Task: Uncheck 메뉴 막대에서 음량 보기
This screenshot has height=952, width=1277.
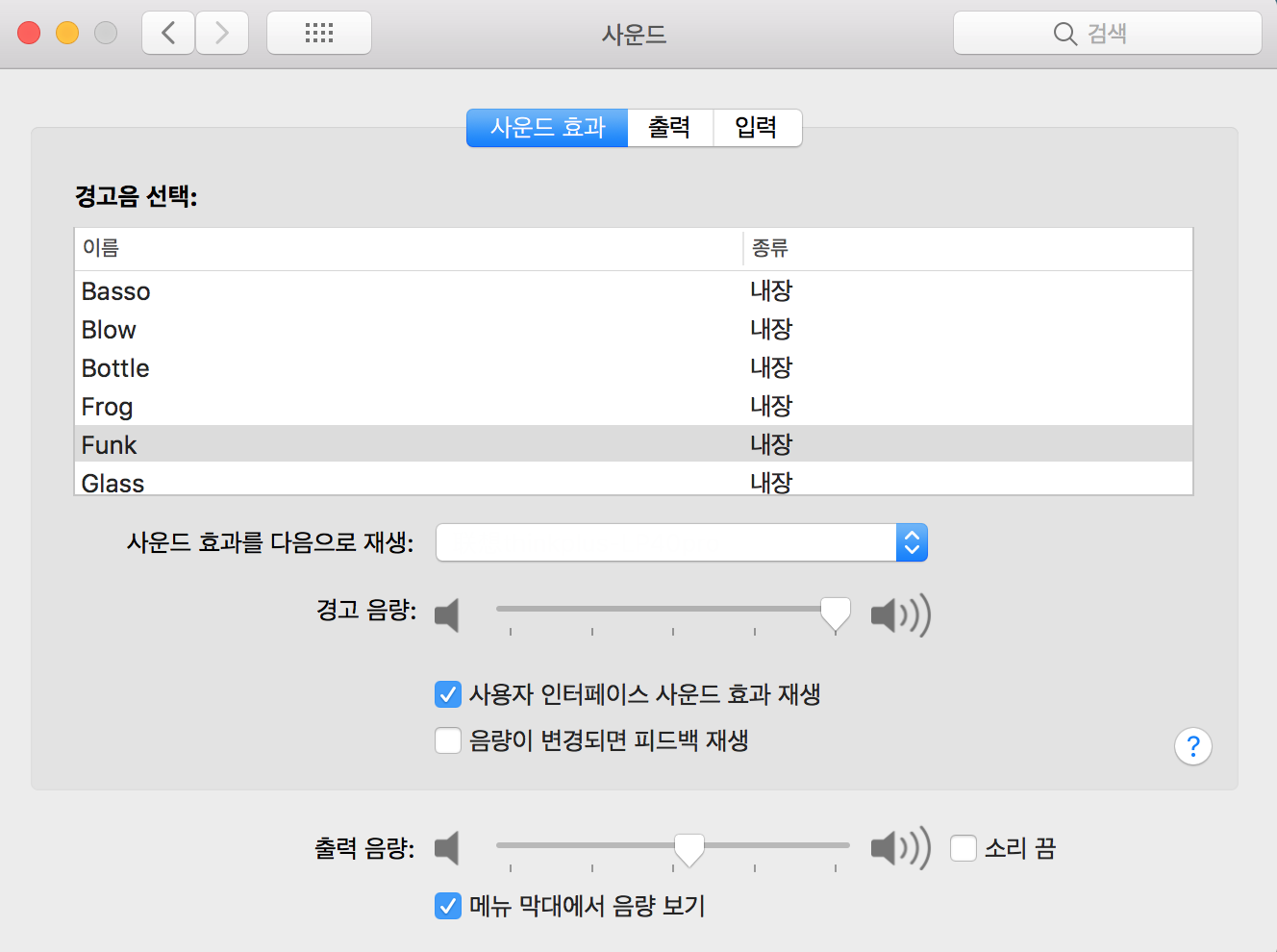Action: pyautogui.click(x=448, y=906)
